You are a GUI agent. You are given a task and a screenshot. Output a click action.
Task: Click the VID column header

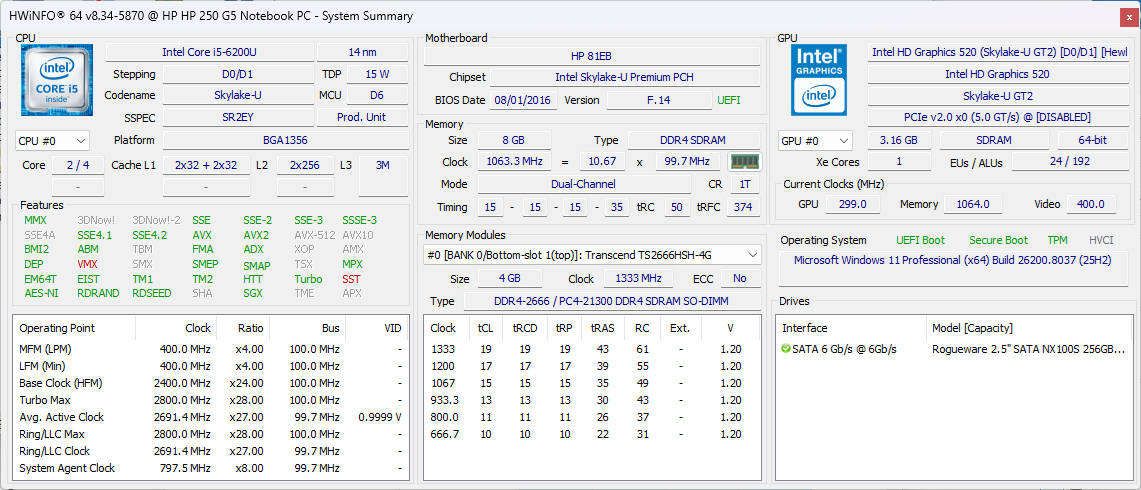(378, 328)
